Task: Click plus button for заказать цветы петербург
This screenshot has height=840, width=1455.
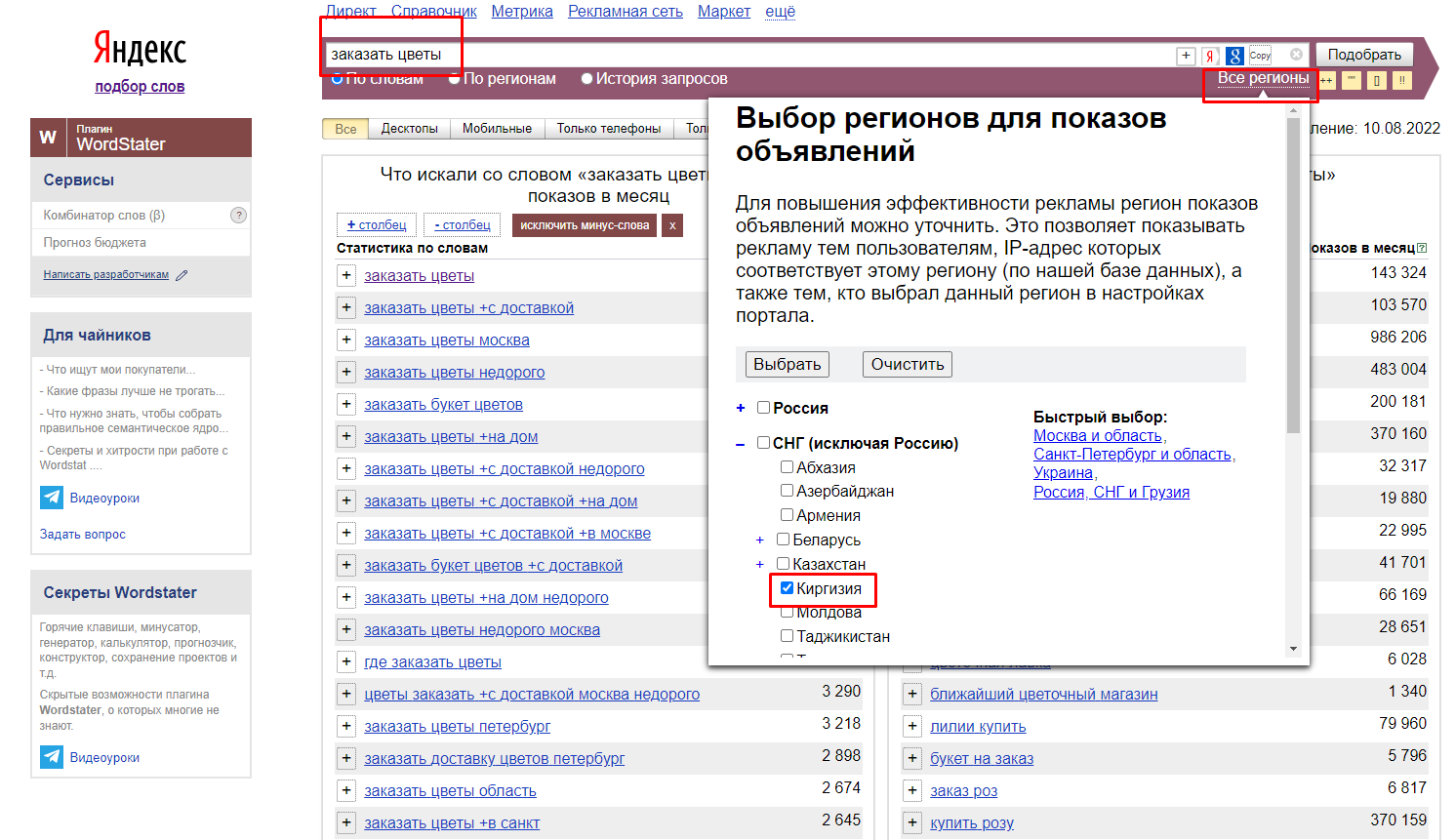Action: point(346,727)
